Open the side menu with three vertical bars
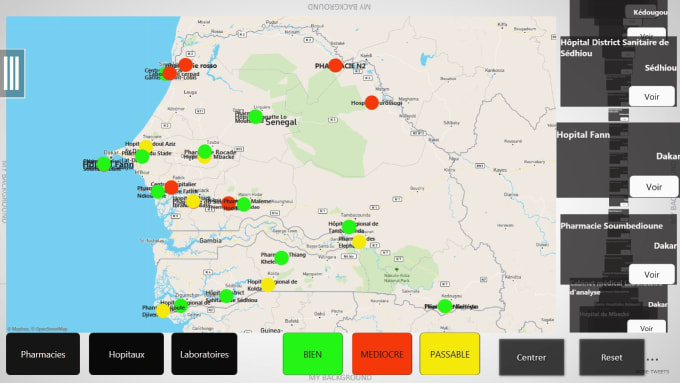 [12, 73]
